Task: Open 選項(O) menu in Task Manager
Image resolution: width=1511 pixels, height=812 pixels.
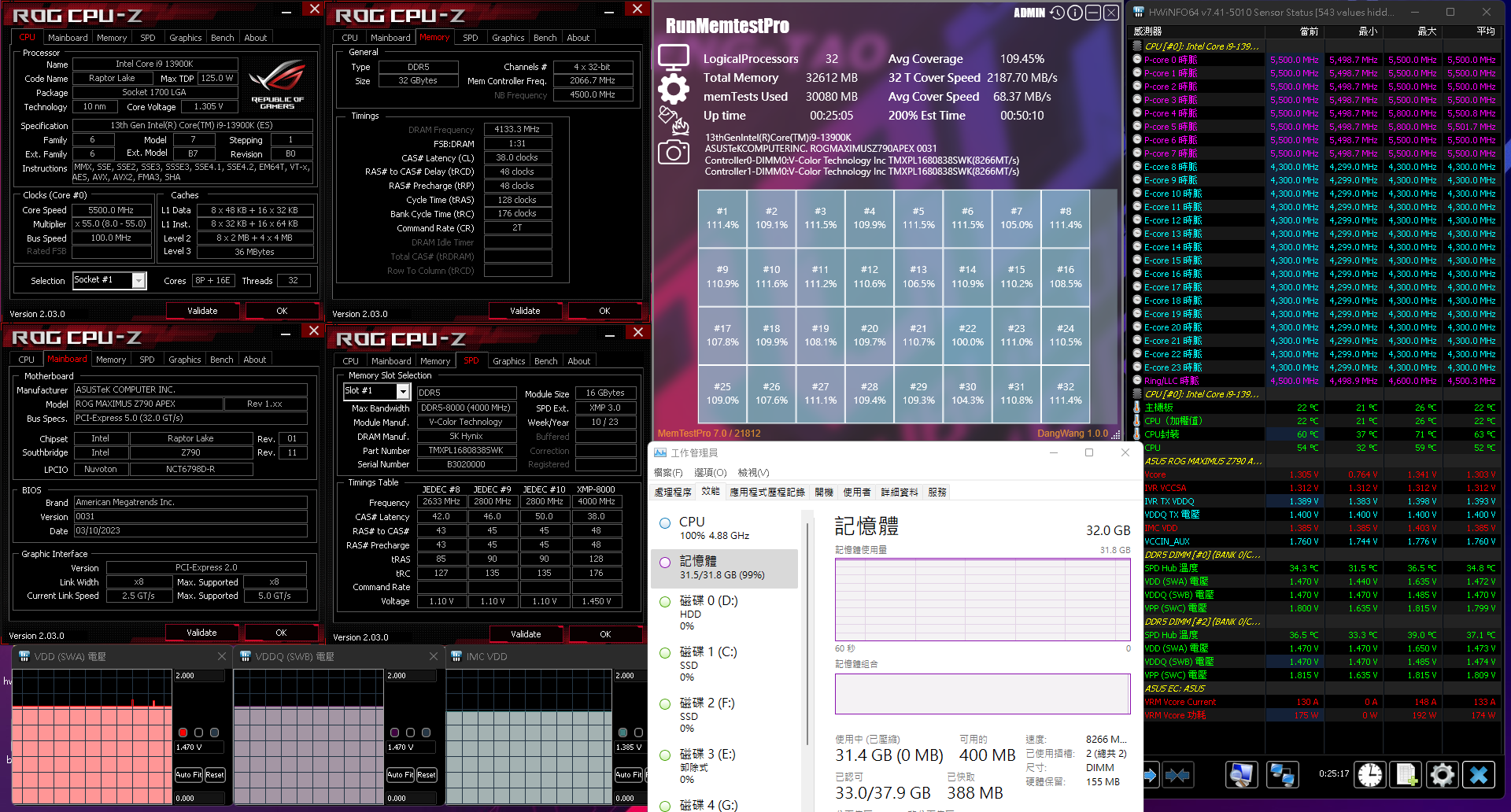Action: pos(711,473)
